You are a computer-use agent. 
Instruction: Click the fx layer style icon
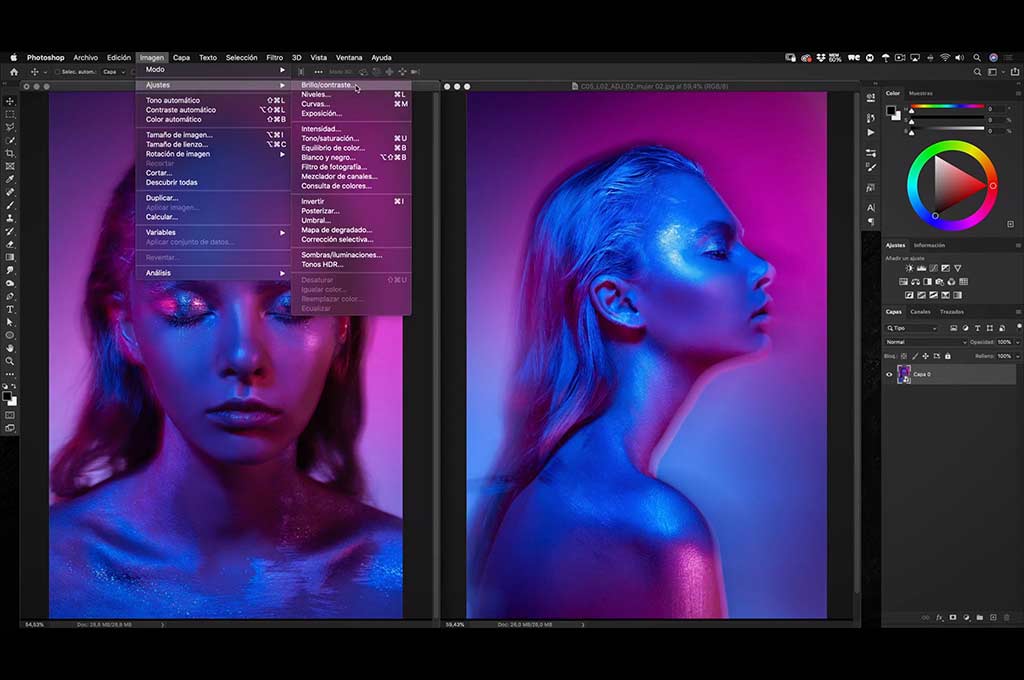pos(939,618)
